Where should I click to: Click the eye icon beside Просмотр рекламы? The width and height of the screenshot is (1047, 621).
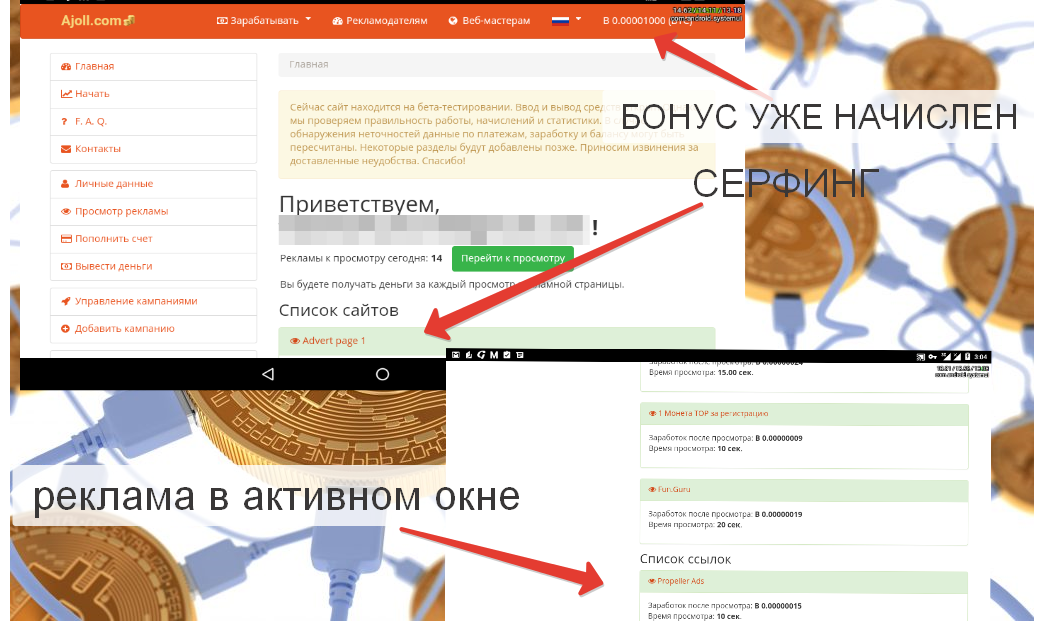[x=66, y=211]
